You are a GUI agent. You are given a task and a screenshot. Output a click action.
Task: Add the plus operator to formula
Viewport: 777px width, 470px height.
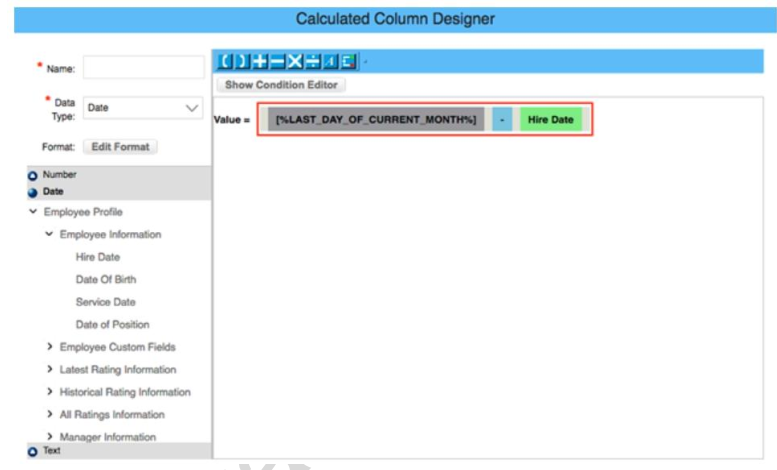pyautogui.click(x=259, y=62)
